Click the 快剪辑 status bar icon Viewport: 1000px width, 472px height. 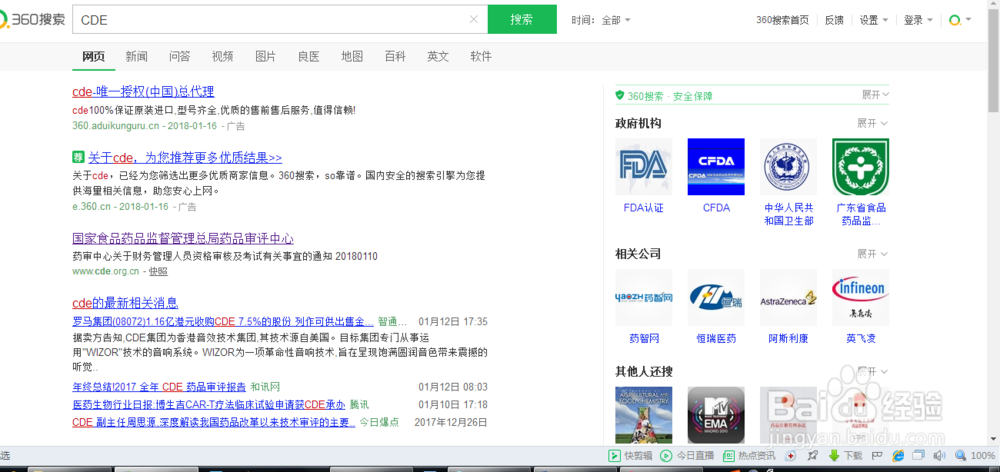614,455
